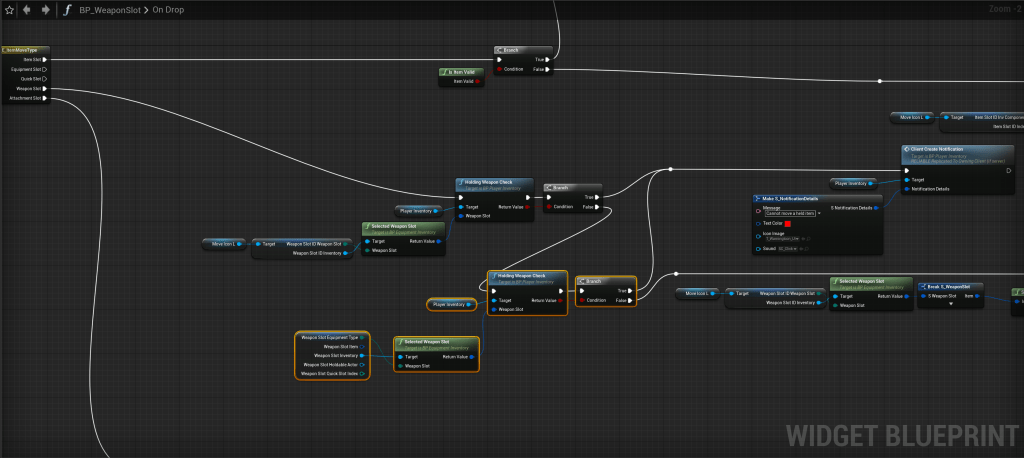Click the function icon beside BP_WeaponSlot
This screenshot has height=458, width=1024.
[67, 9]
